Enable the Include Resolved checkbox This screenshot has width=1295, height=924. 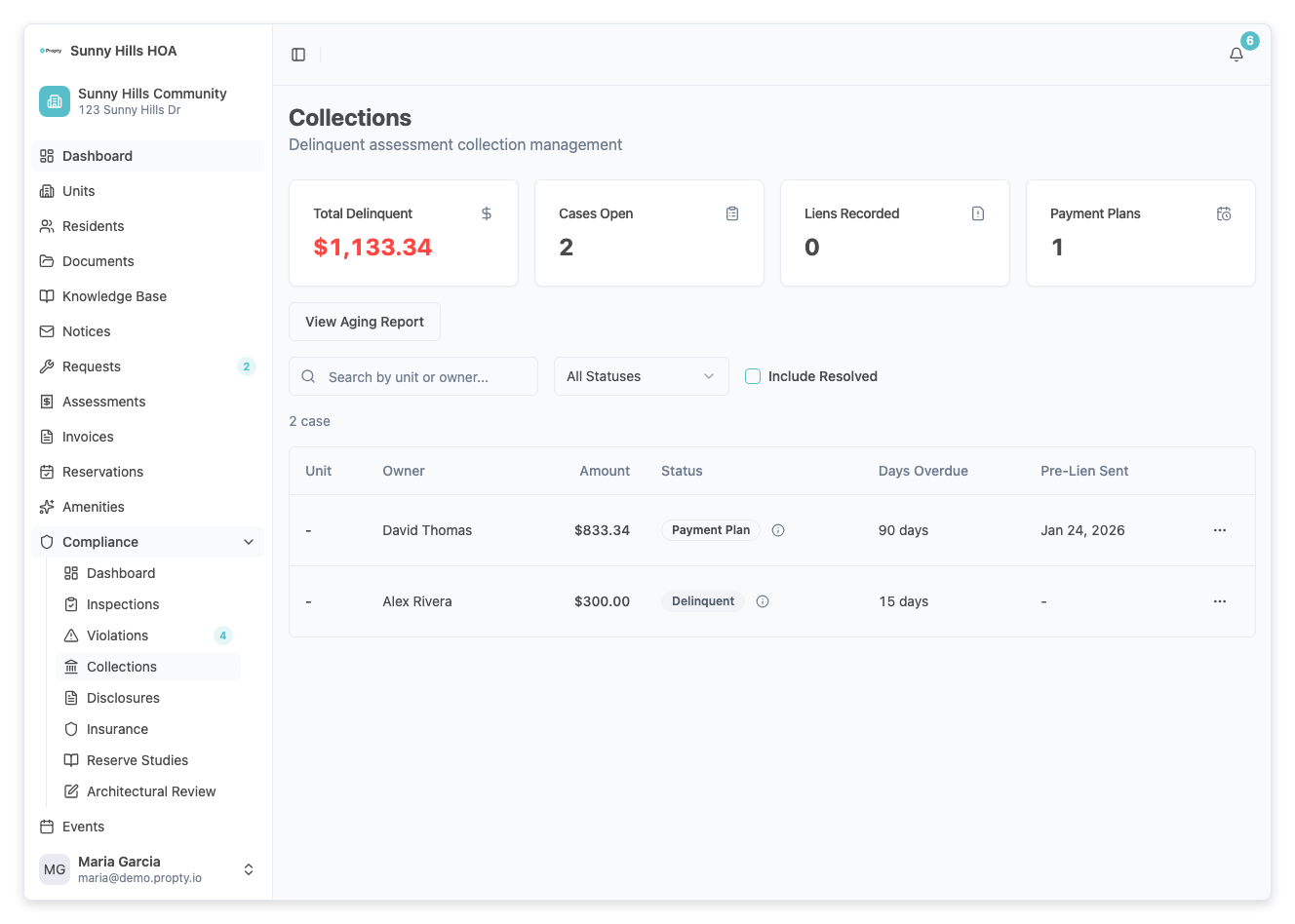pyautogui.click(x=753, y=376)
